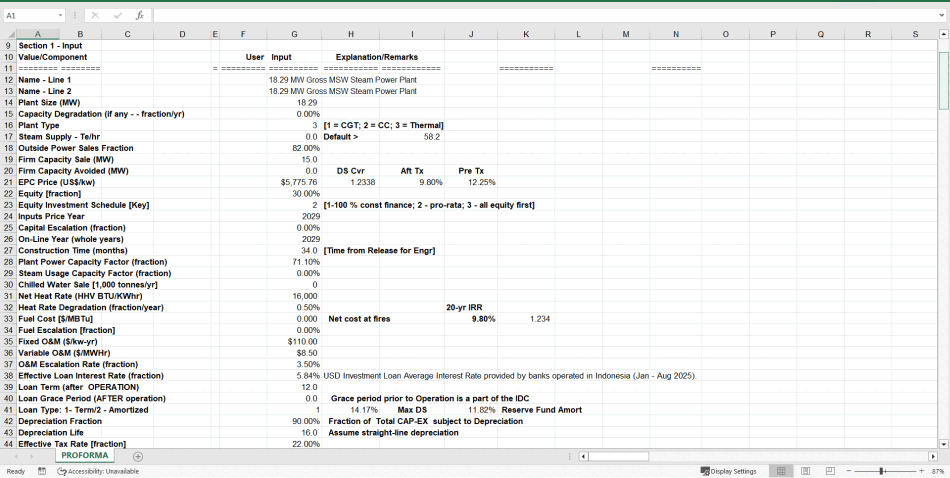Click the Enter checkmark icon in formula bar
Screen dimensions: 950x478
pyautogui.click(x=118, y=15)
